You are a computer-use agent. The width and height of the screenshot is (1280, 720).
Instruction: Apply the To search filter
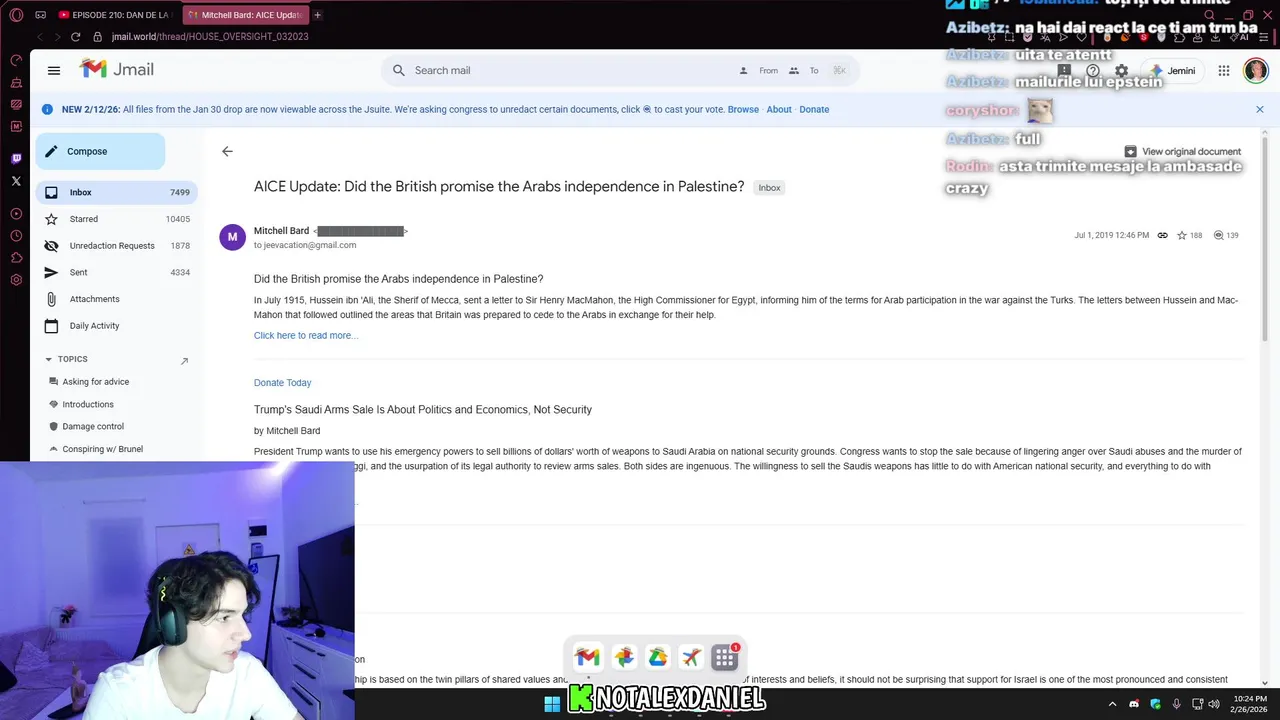pos(804,70)
